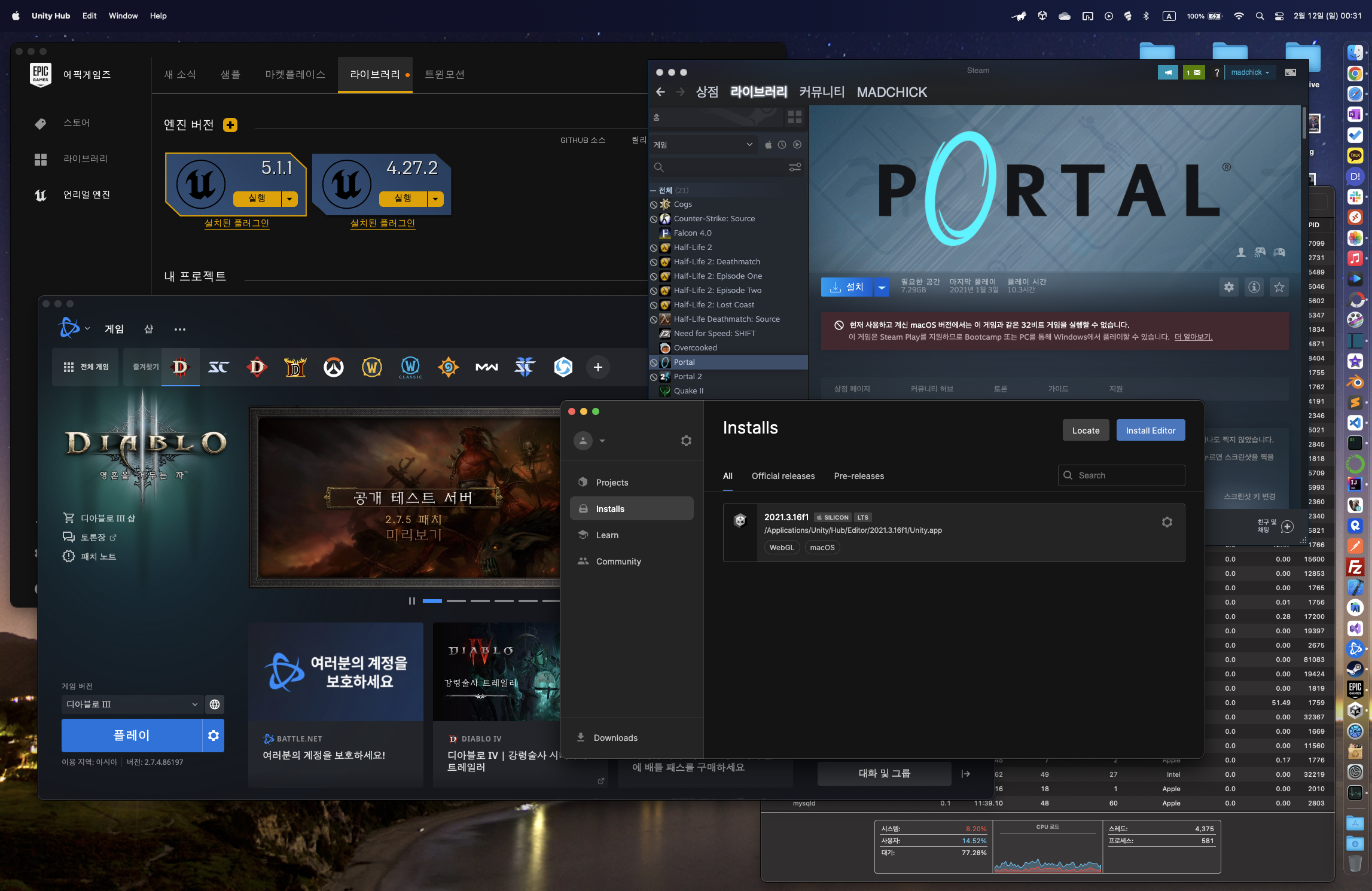Open the Diablo III game version dropdown
This screenshot has width=1372, height=891.
pyautogui.click(x=132, y=704)
